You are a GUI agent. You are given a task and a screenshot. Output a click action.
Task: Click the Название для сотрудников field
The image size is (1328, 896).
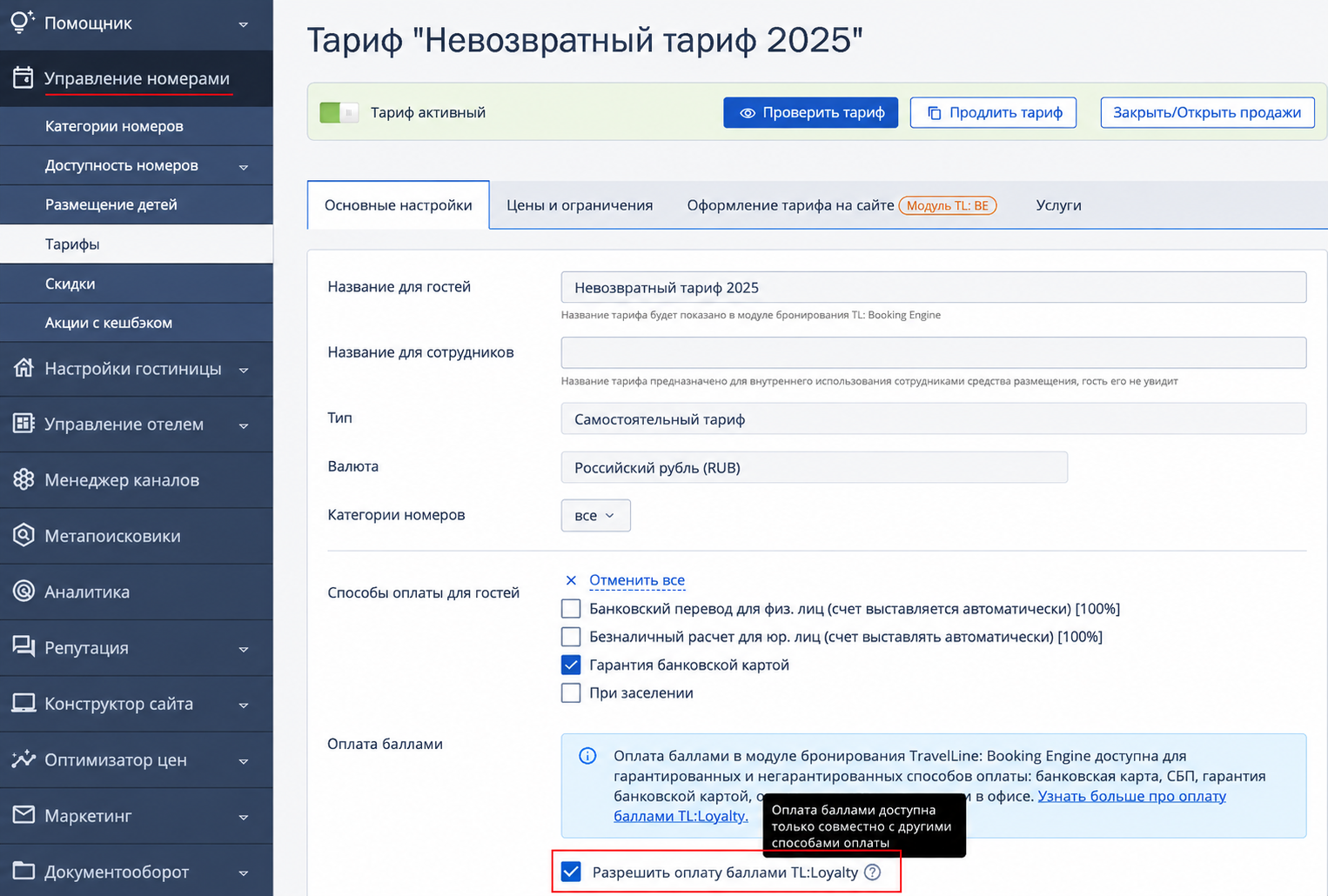click(934, 352)
